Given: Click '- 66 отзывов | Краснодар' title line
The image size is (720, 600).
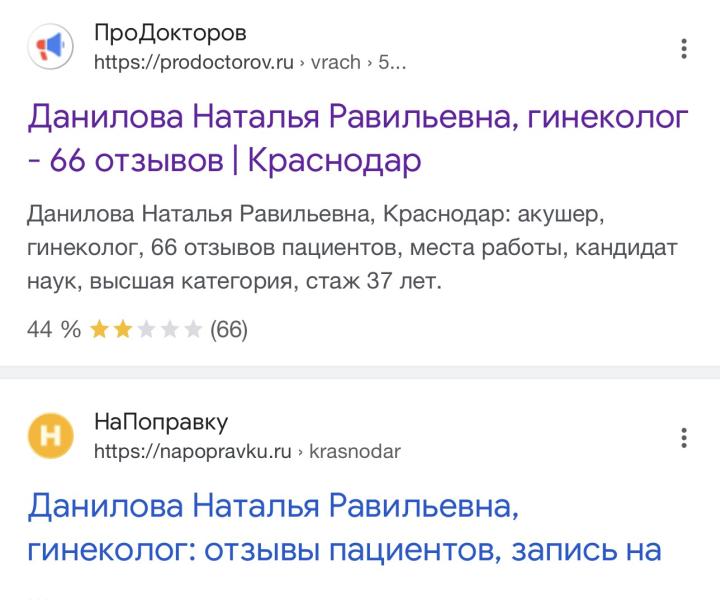Looking at the screenshot, I should click(225, 160).
